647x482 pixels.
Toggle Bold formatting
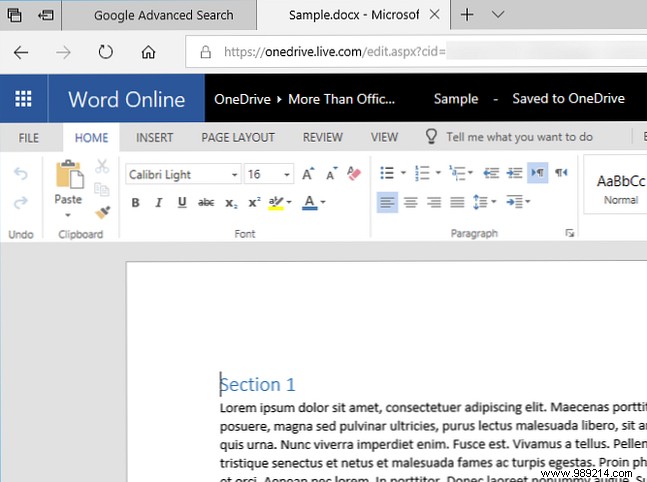coord(135,202)
